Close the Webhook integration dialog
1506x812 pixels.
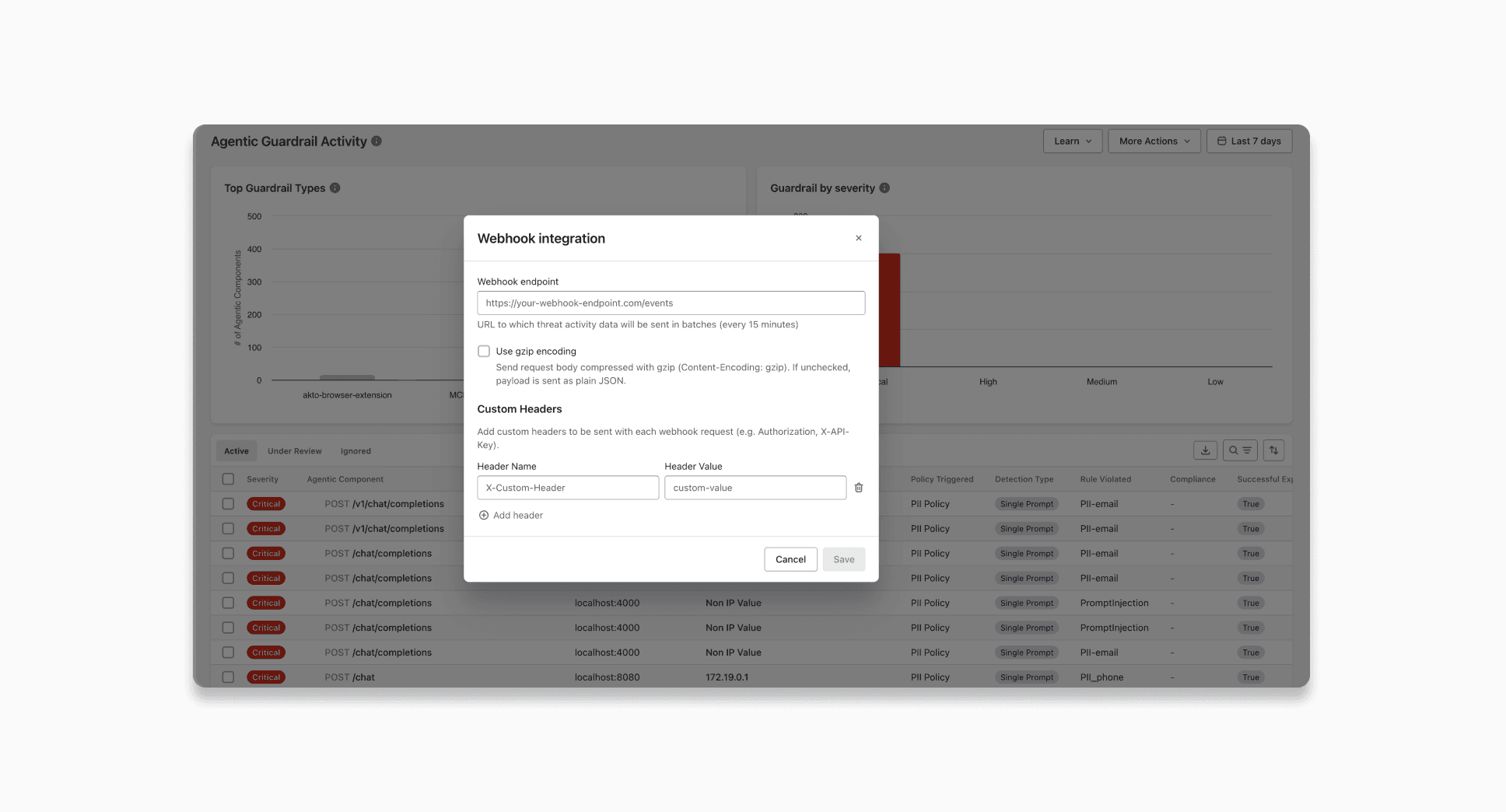click(x=858, y=238)
